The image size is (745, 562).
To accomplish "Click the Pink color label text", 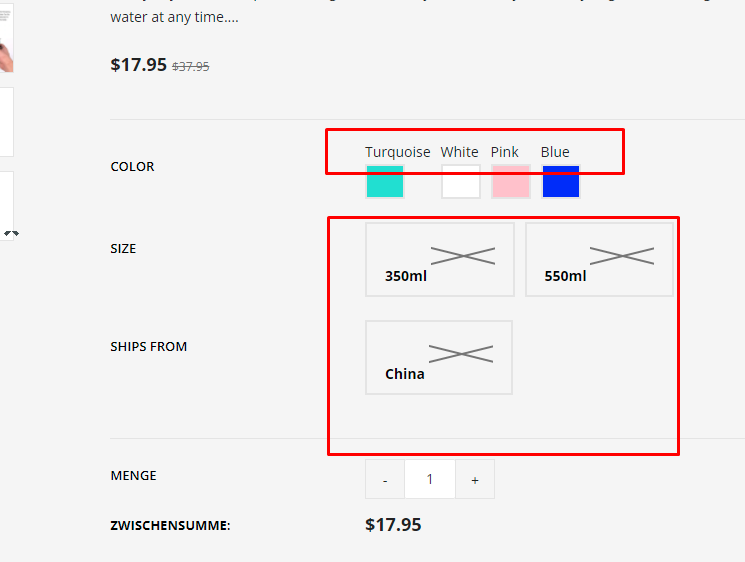I will pyautogui.click(x=505, y=152).
